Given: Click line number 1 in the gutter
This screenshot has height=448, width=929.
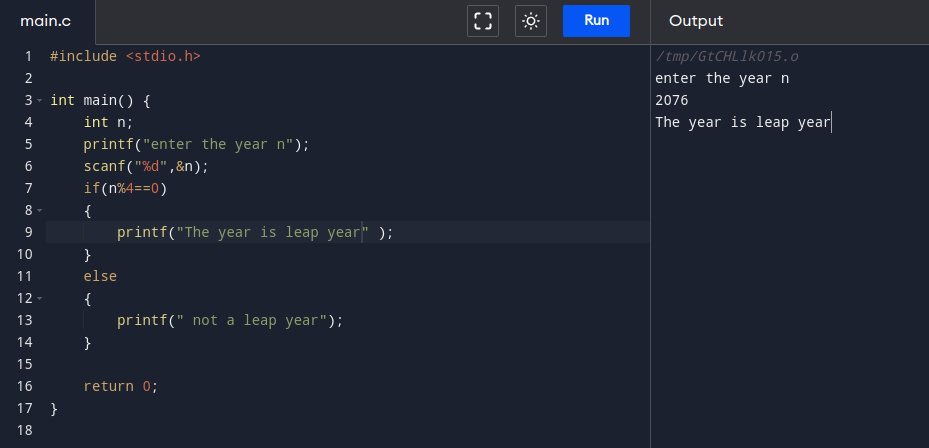Looking at the screenshot, I should point(28,56).
